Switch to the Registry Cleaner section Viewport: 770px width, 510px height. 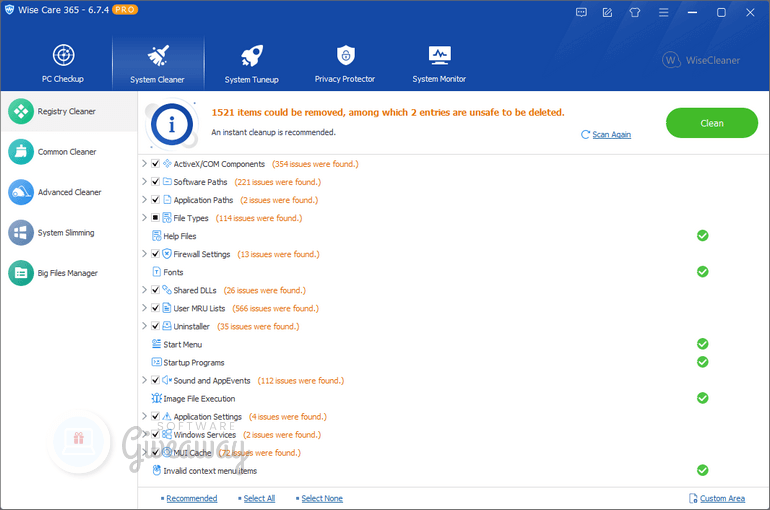(66, 112)
